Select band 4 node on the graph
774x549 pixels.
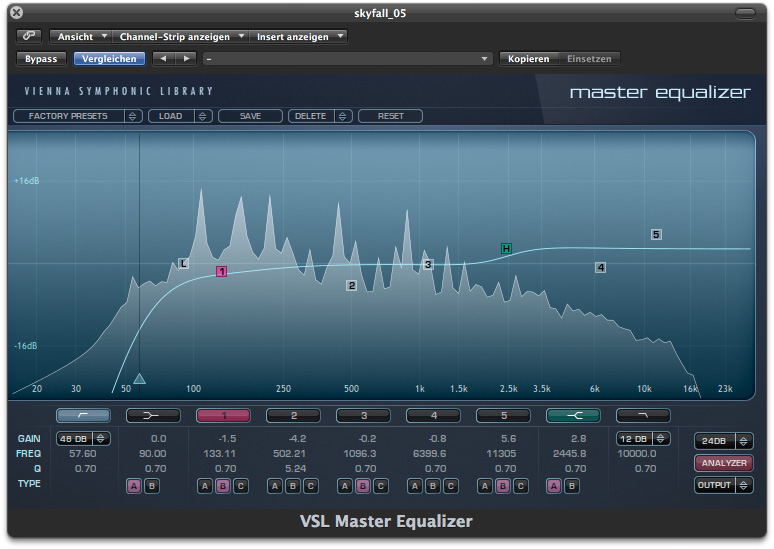[600, 268]
